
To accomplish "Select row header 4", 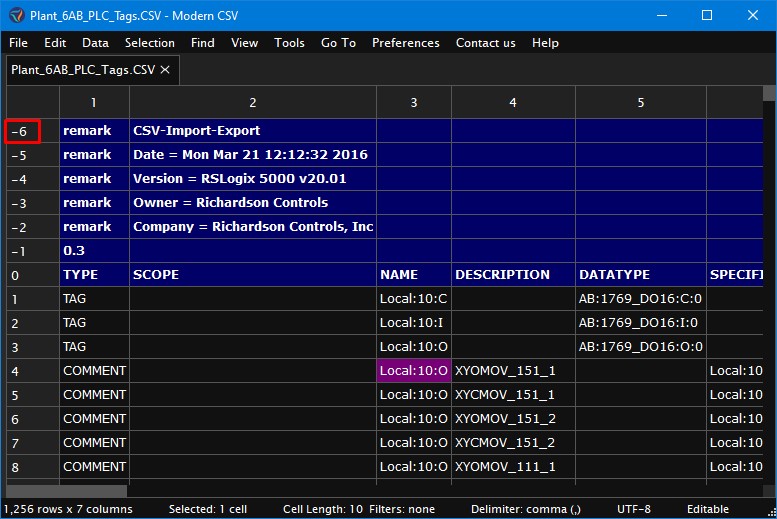I will [33, 371].
